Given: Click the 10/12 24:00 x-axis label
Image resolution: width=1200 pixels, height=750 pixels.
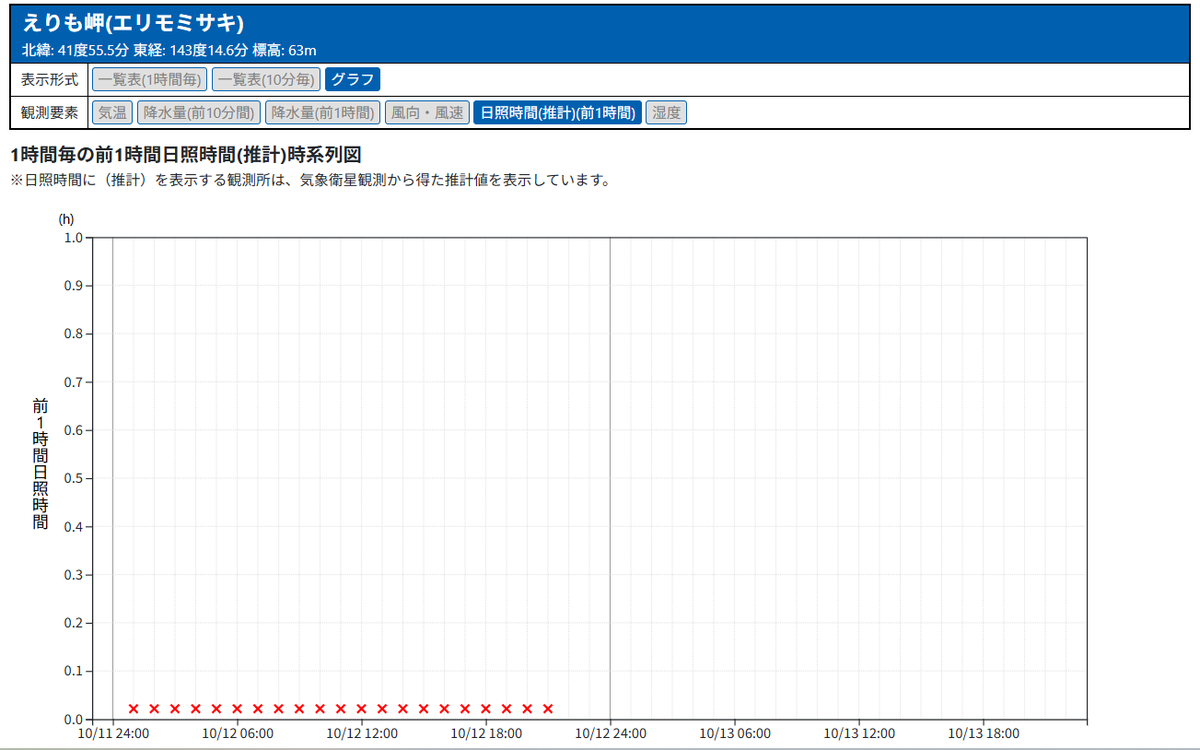Looking at the screenshot, I should [610, 734].
